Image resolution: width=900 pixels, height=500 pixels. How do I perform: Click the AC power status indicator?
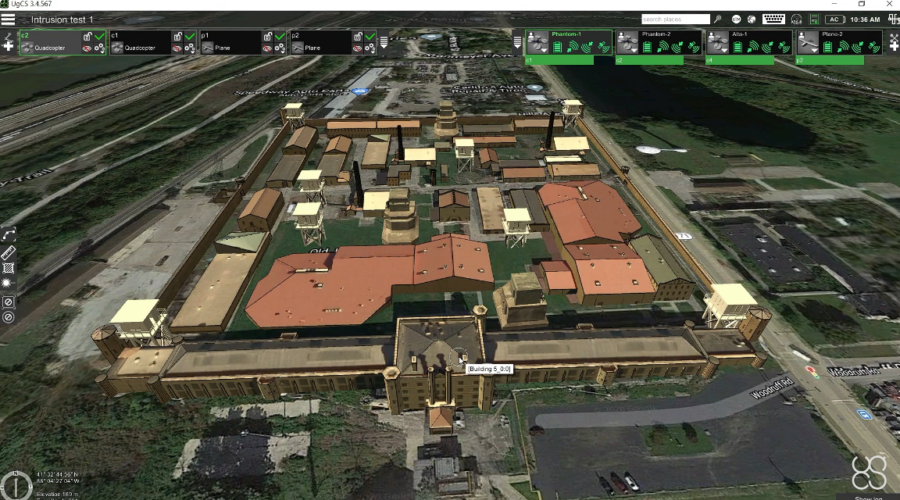833,19
